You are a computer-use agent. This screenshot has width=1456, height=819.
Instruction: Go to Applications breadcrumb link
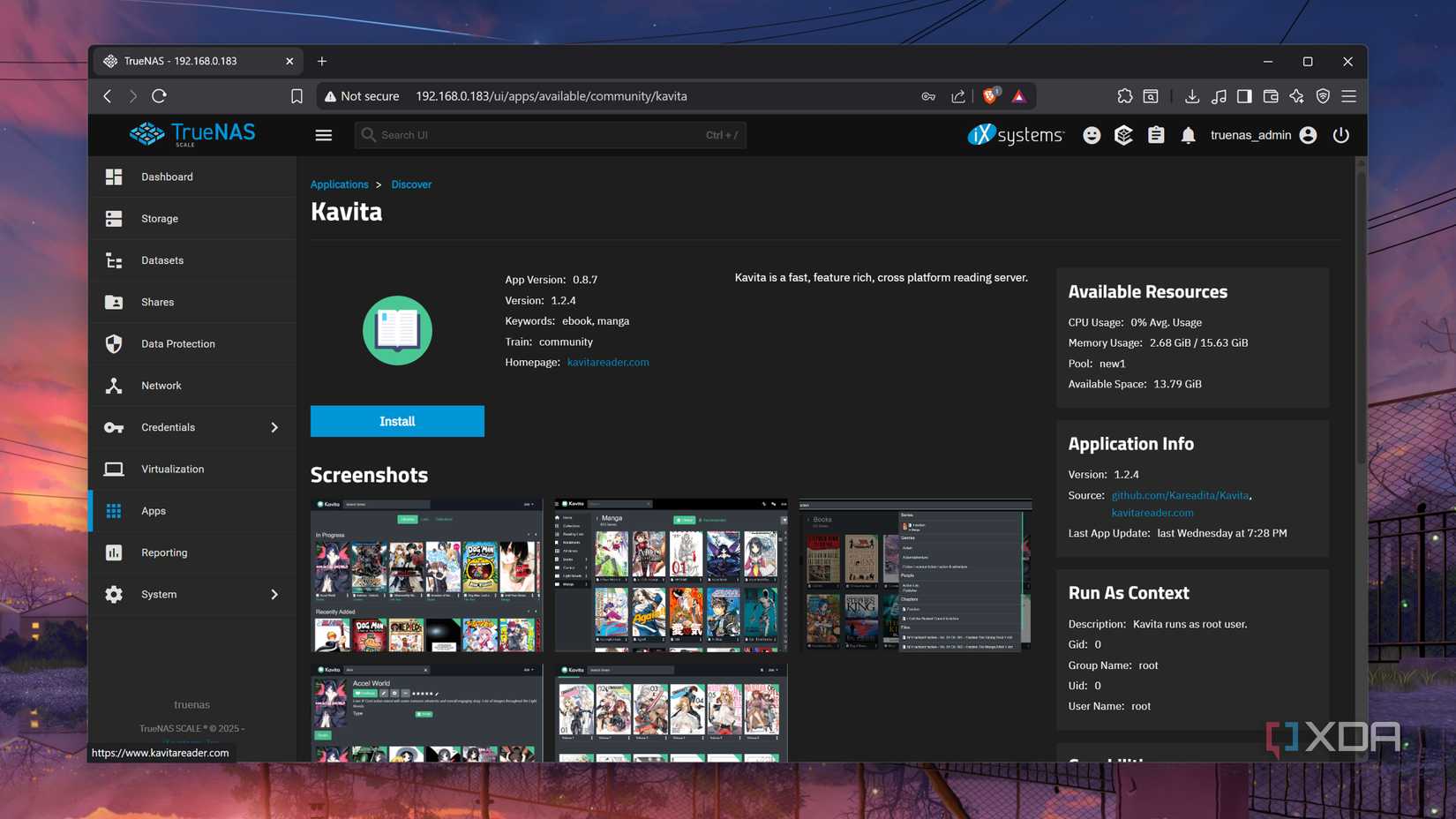(x=340, y=184)
